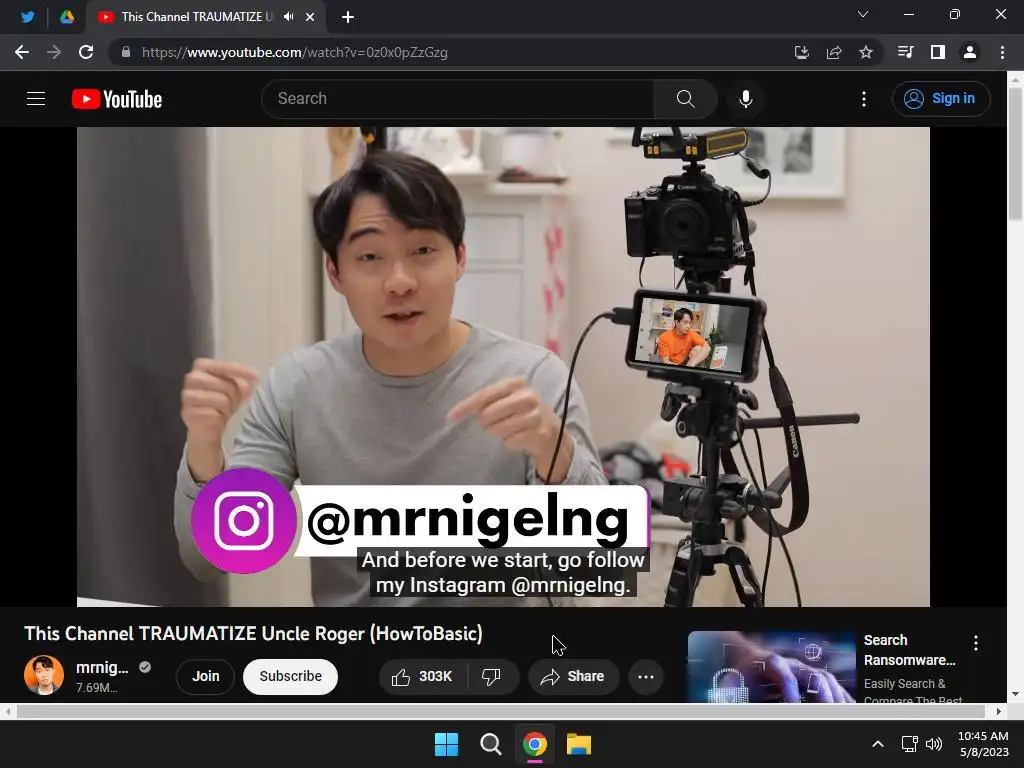Open media controls in Chrome toolbar
The width and height of the screenshot is (1024, 768).
click(x=905, y=52)
